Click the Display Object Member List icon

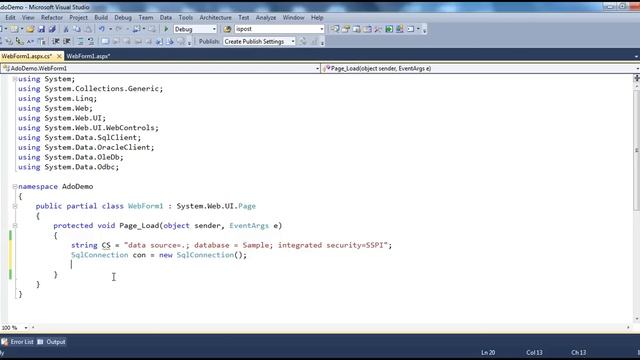tap(9, 41)
